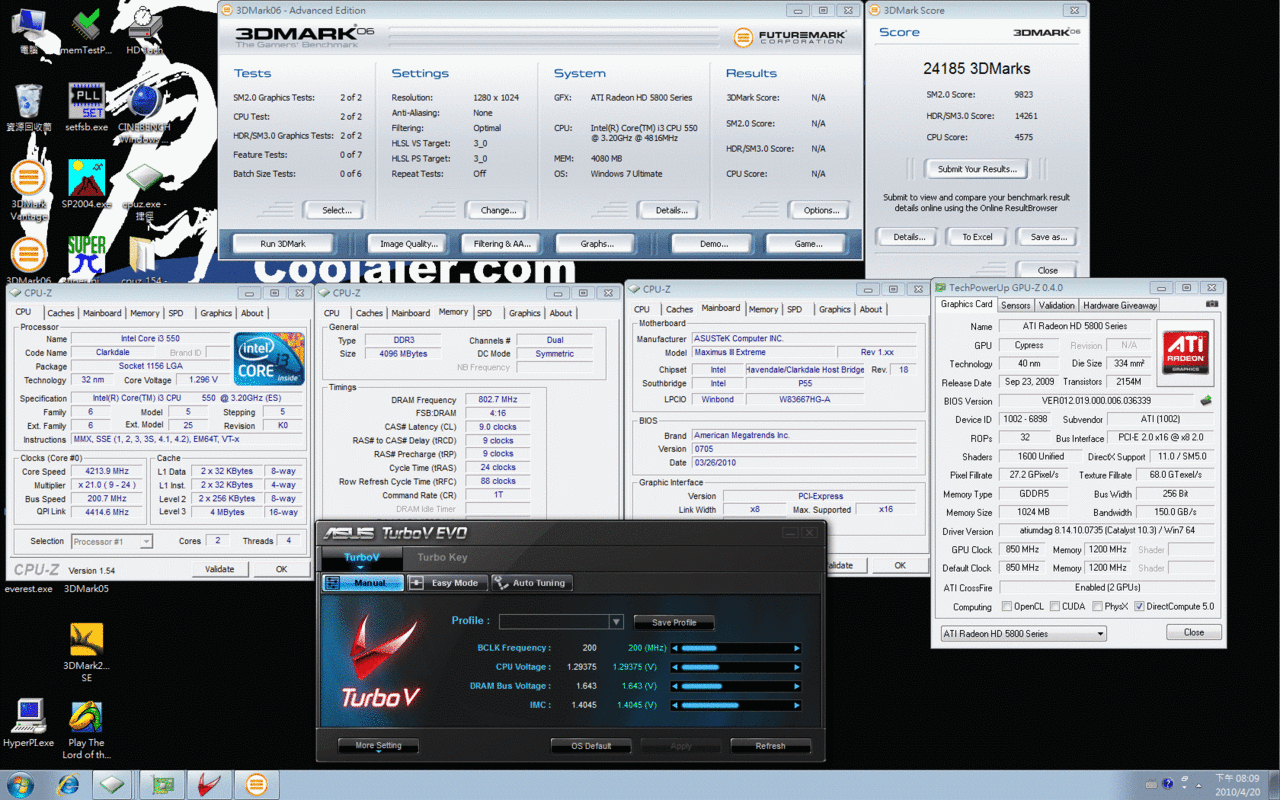Switch to Validation tab in GPU-Z
Image resolution: width=1280 pixels, height=800 pixels.
click(1057, 305)
